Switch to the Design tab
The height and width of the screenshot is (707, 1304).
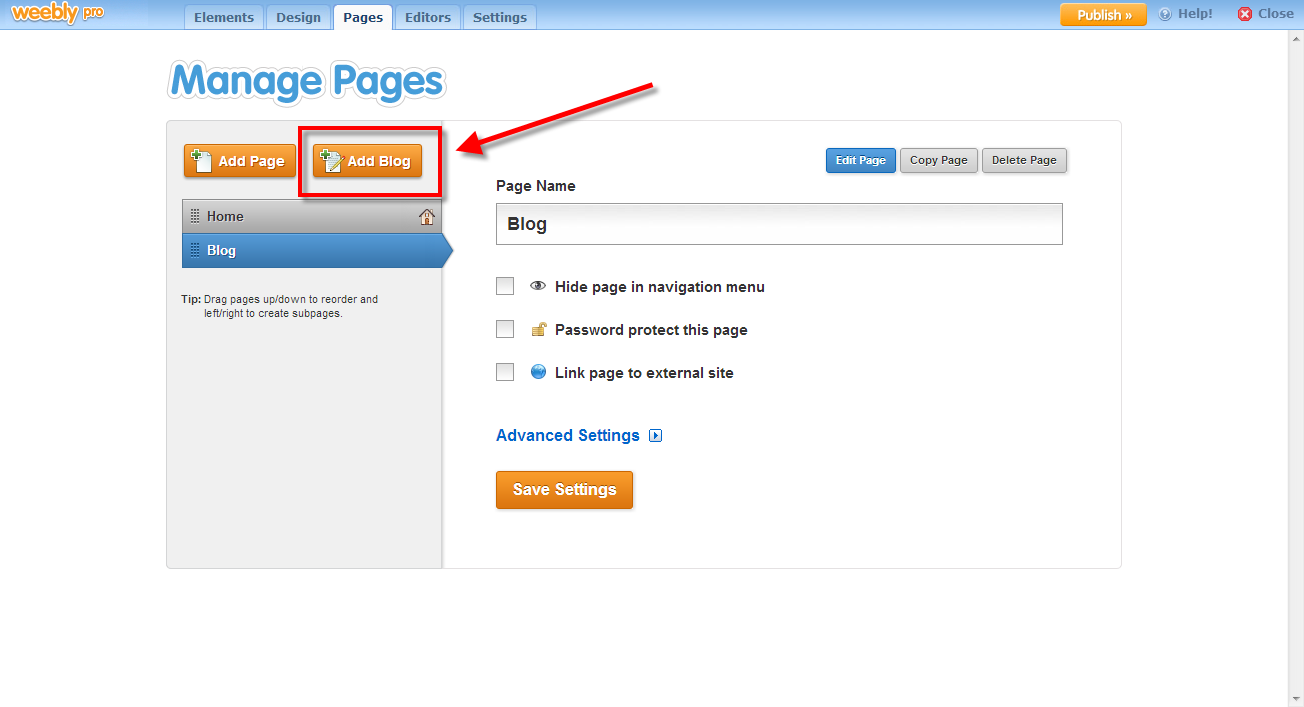tap(298, 16)
